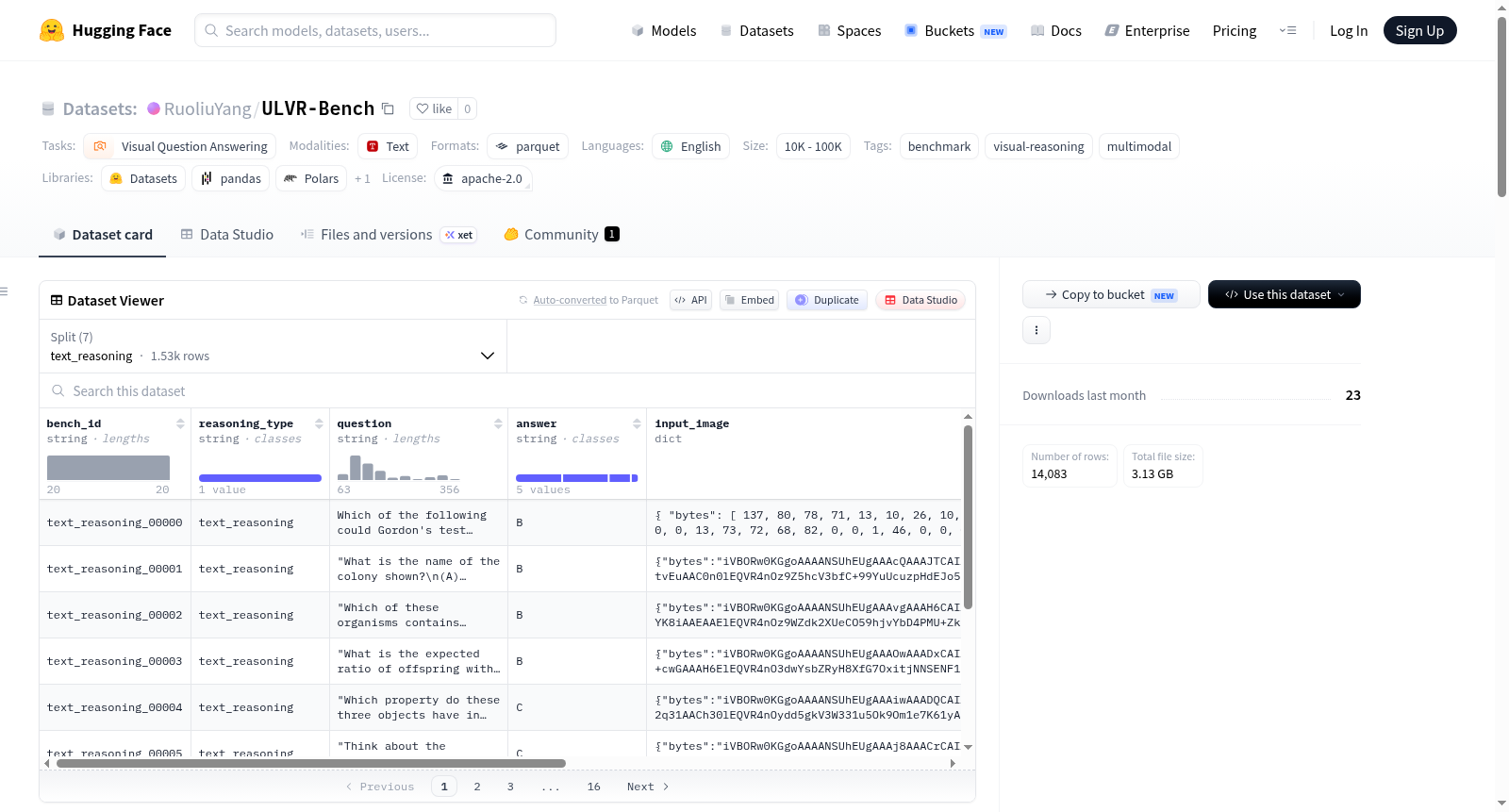Click the Text modality tag
Viewport: 1509px width, 812px height.
(x=388, y=146)
